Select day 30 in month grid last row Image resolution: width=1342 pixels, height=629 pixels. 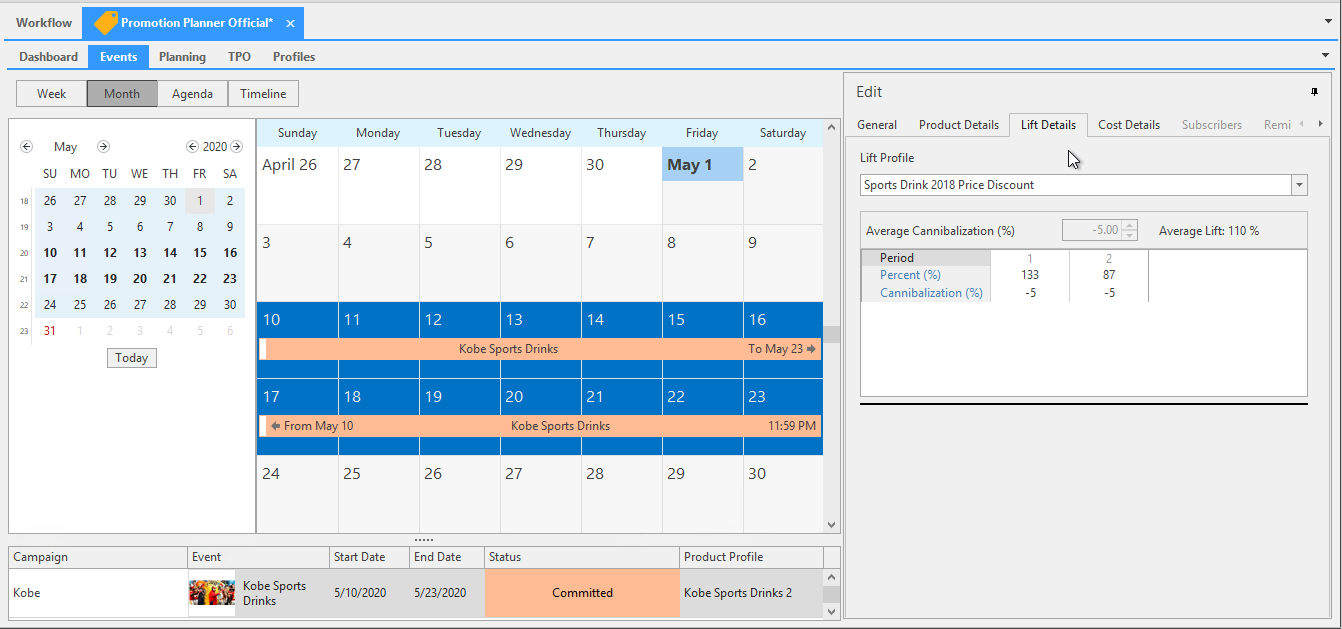[x=783, y=495]
